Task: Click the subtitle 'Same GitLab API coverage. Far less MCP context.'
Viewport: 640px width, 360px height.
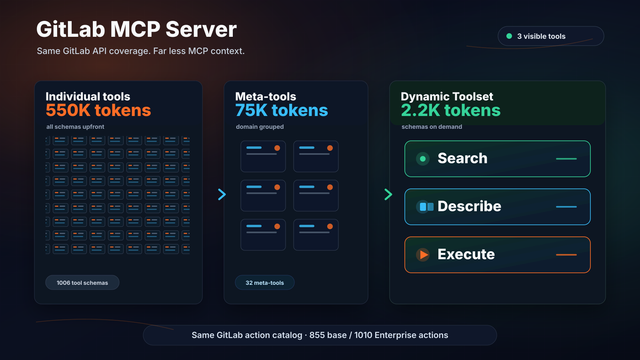Action: click(x=140, y=51)
